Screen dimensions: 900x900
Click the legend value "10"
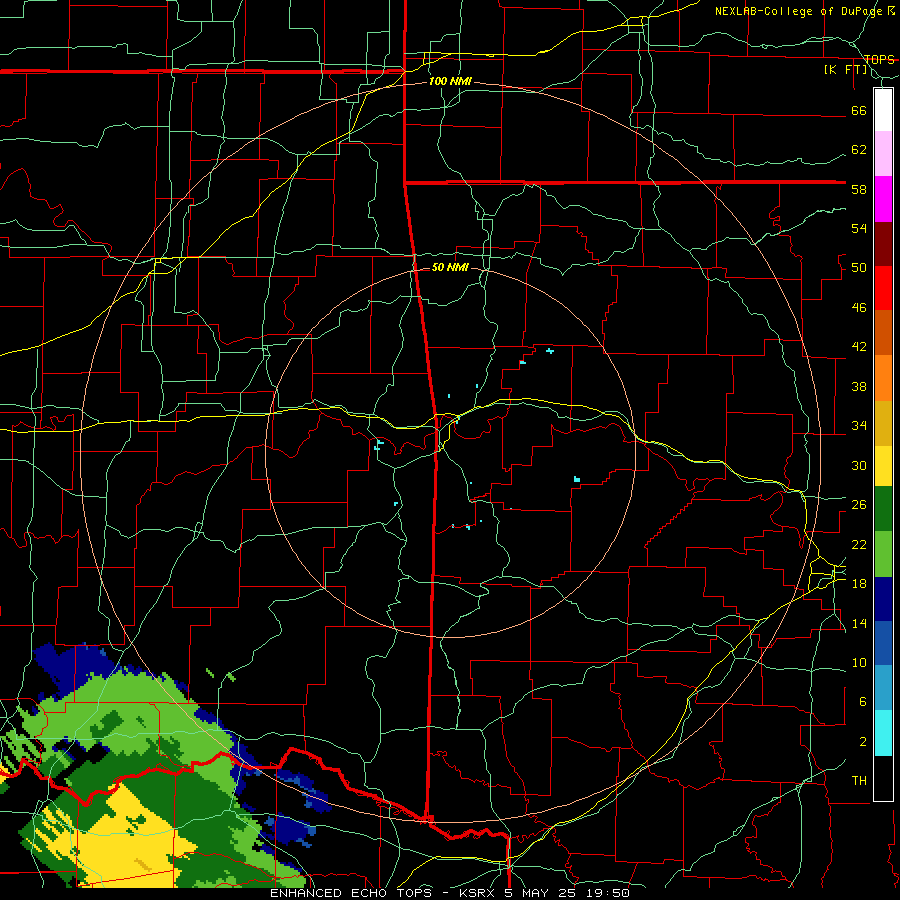pos(859,662)
